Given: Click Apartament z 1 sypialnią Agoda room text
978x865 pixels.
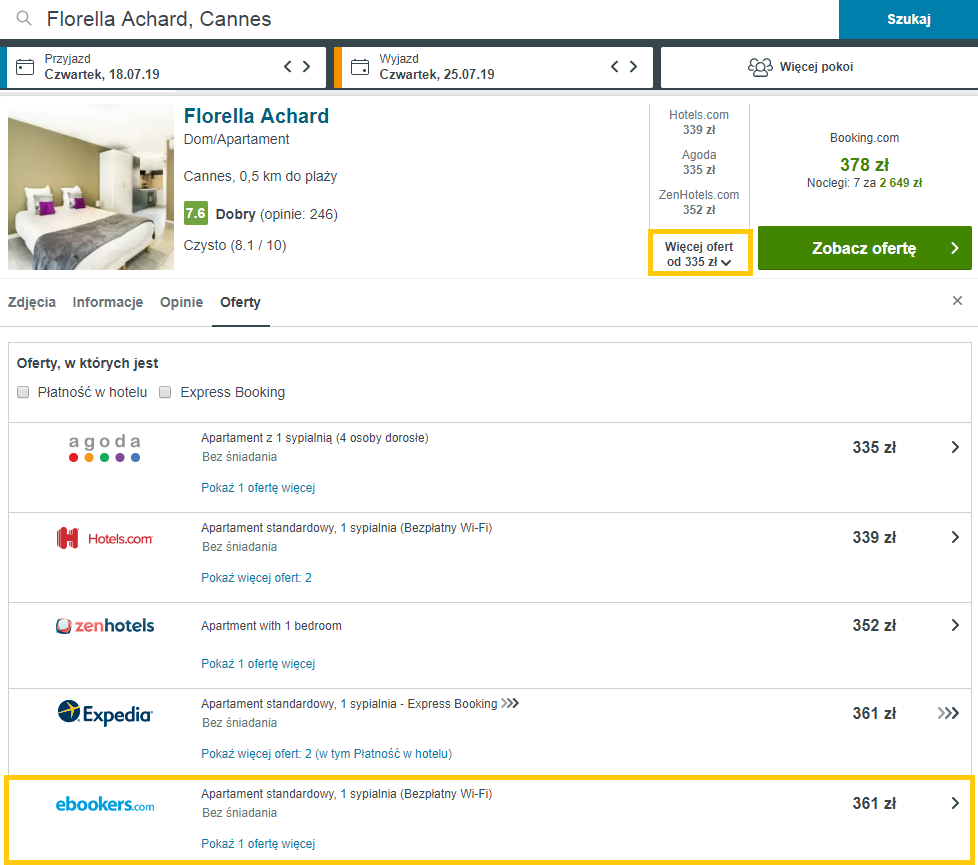Looking at the screenshot, I should pos(315,438).
